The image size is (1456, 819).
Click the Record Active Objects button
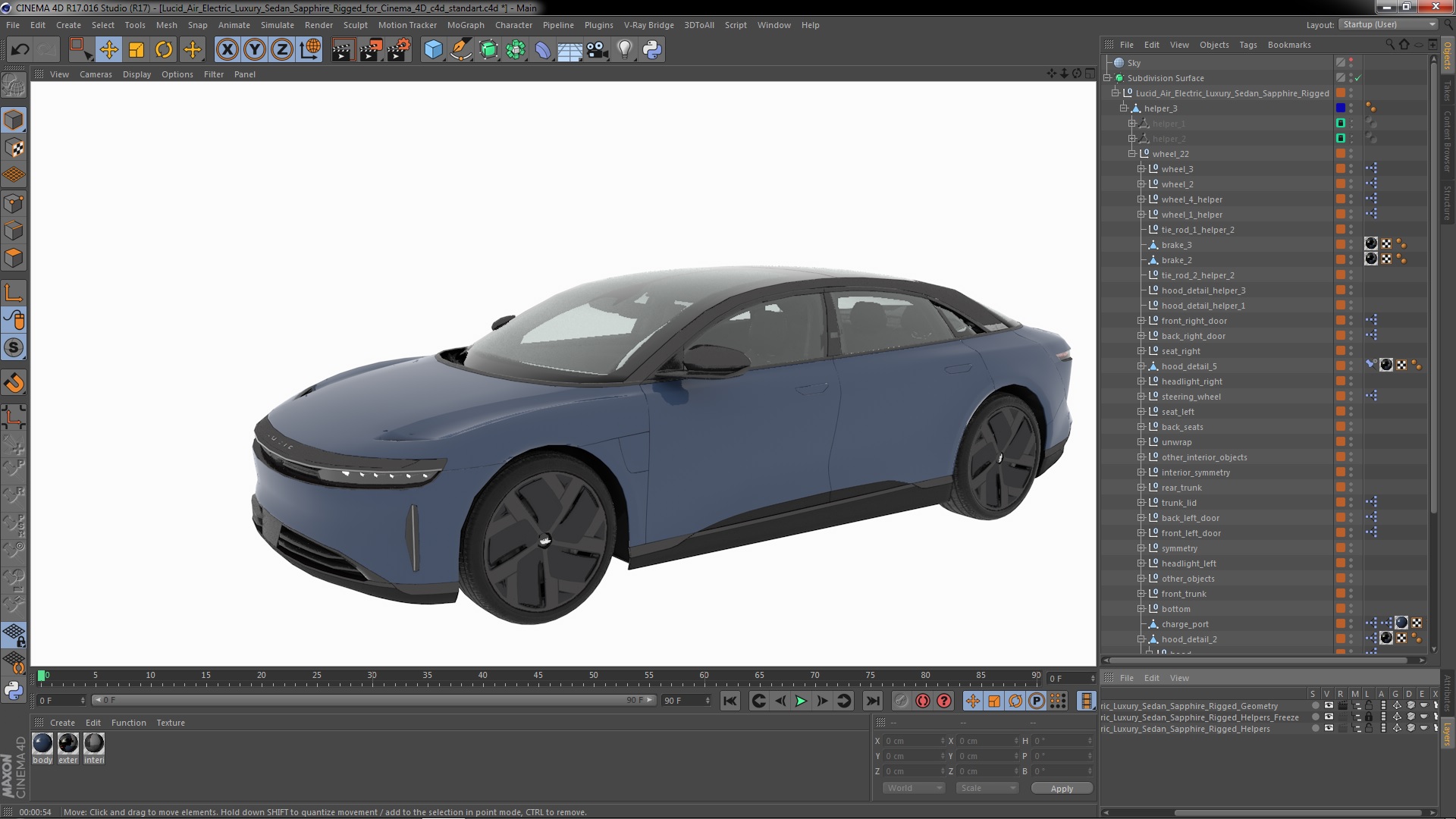tap(901, 701)
